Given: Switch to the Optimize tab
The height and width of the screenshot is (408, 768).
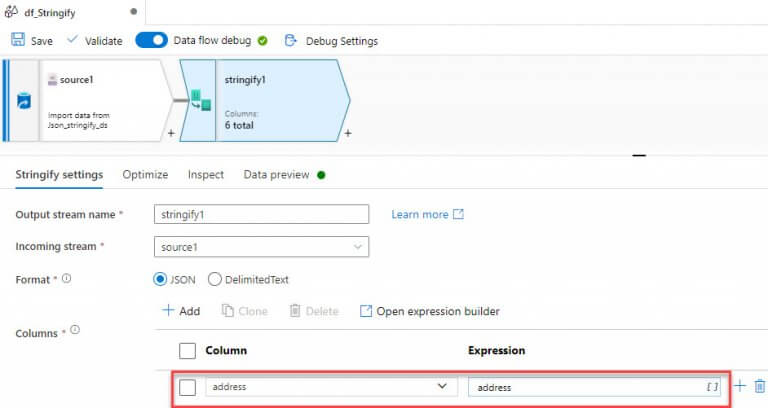Looking at the screenshot, I should click(x=145, y=174).
